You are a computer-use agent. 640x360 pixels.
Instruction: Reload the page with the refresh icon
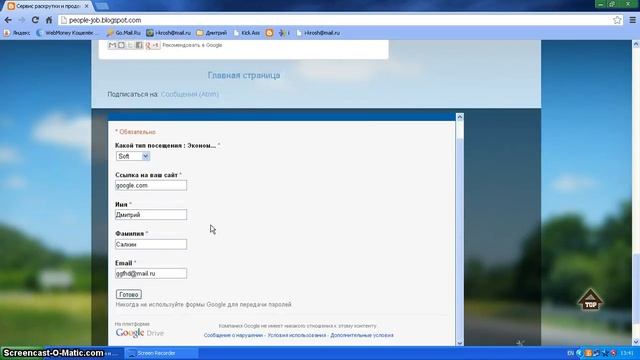tap(35, 20)
